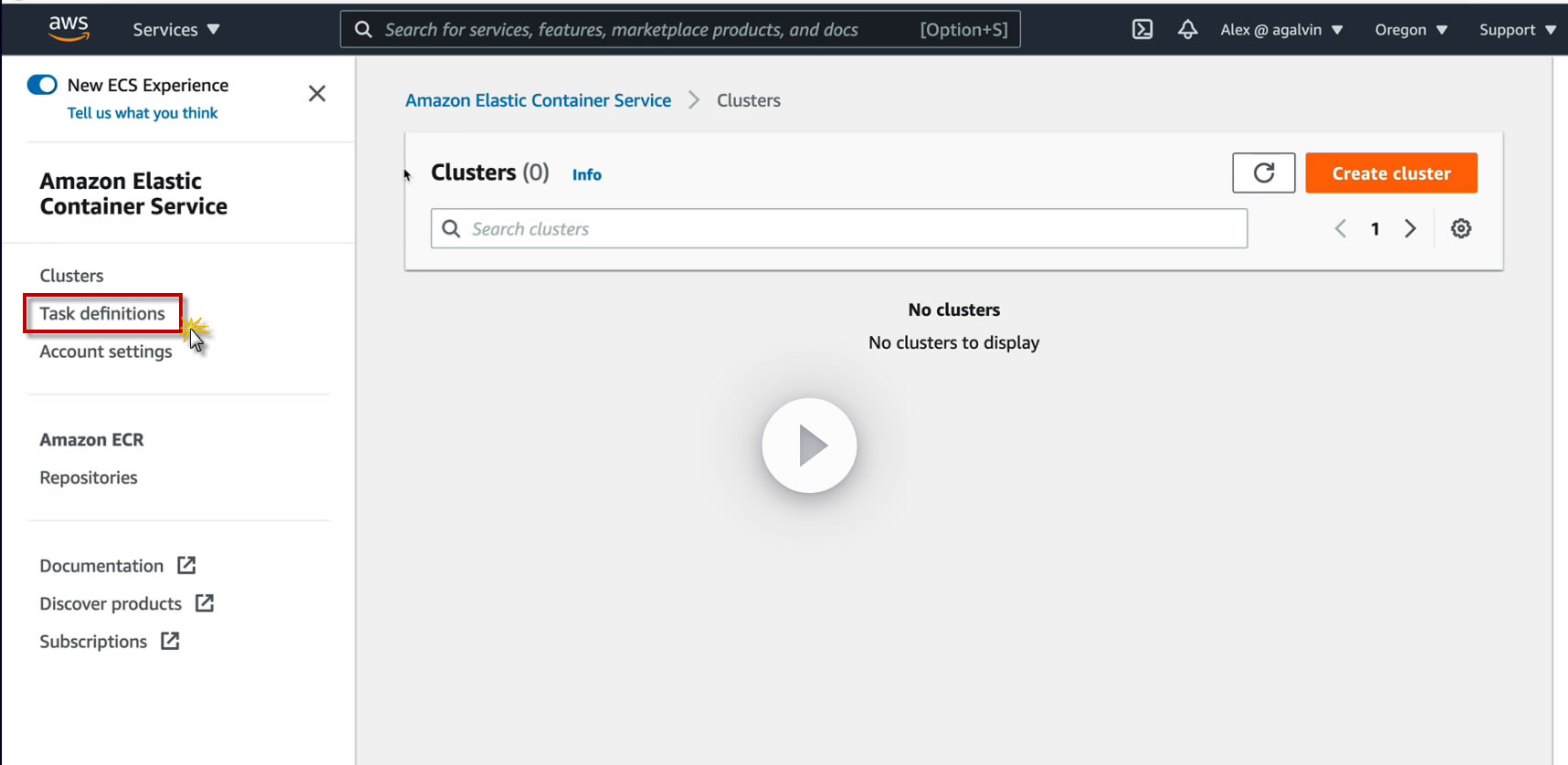Image resolution: width=1568 pixels, height=765 pixels.
Task: Close the ECS navigation side panel
Action: coord(317,93)
